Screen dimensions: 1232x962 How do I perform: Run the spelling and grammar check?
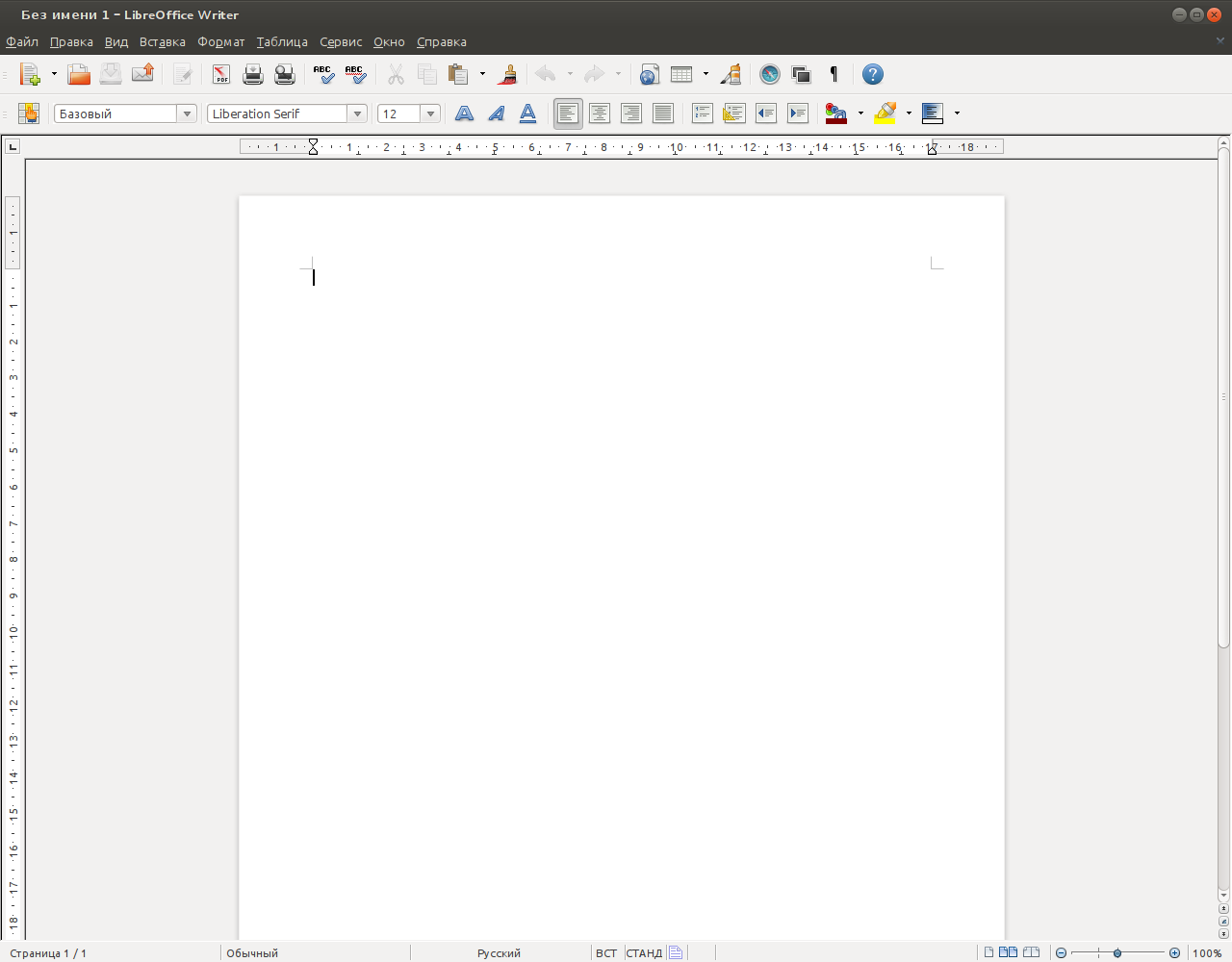click(323, 74)
